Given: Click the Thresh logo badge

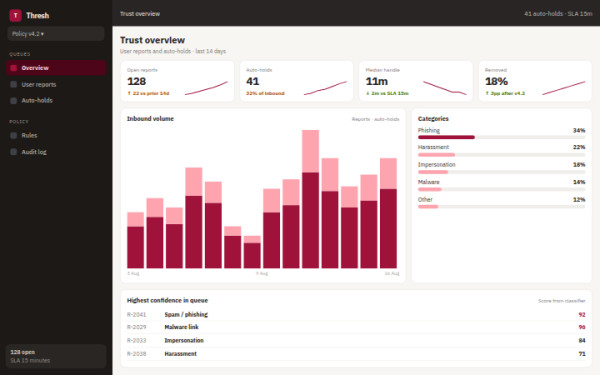Looking at the screenshot, I should (x=15, y=15).
